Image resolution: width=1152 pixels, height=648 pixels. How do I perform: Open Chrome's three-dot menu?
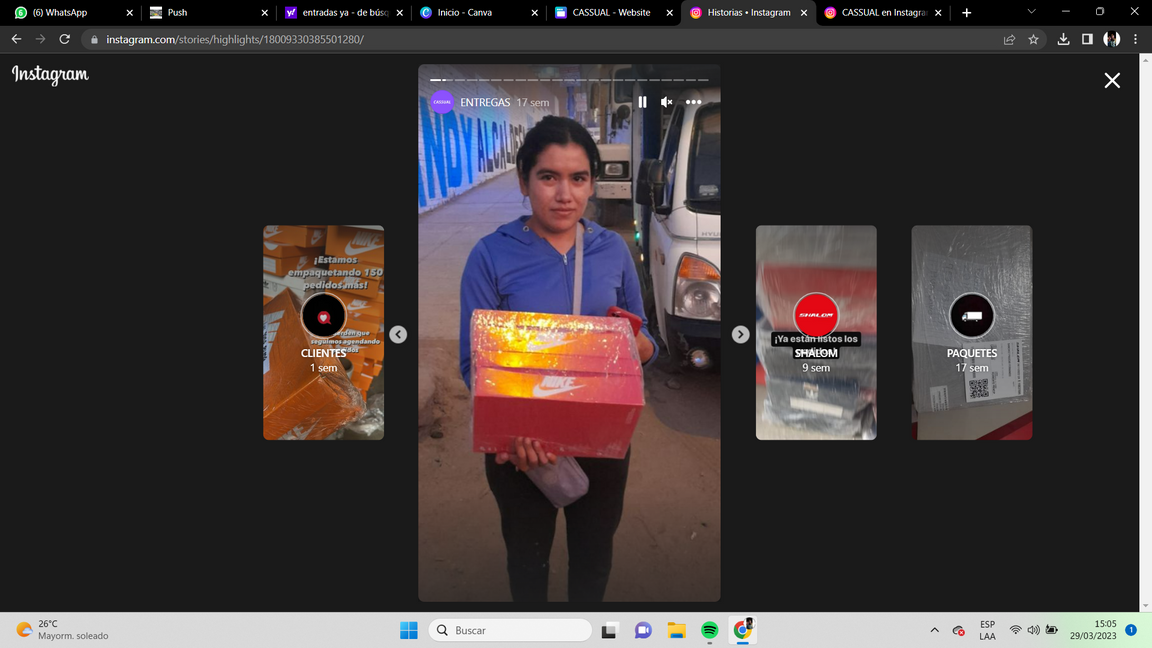(x=1135, y=39)
